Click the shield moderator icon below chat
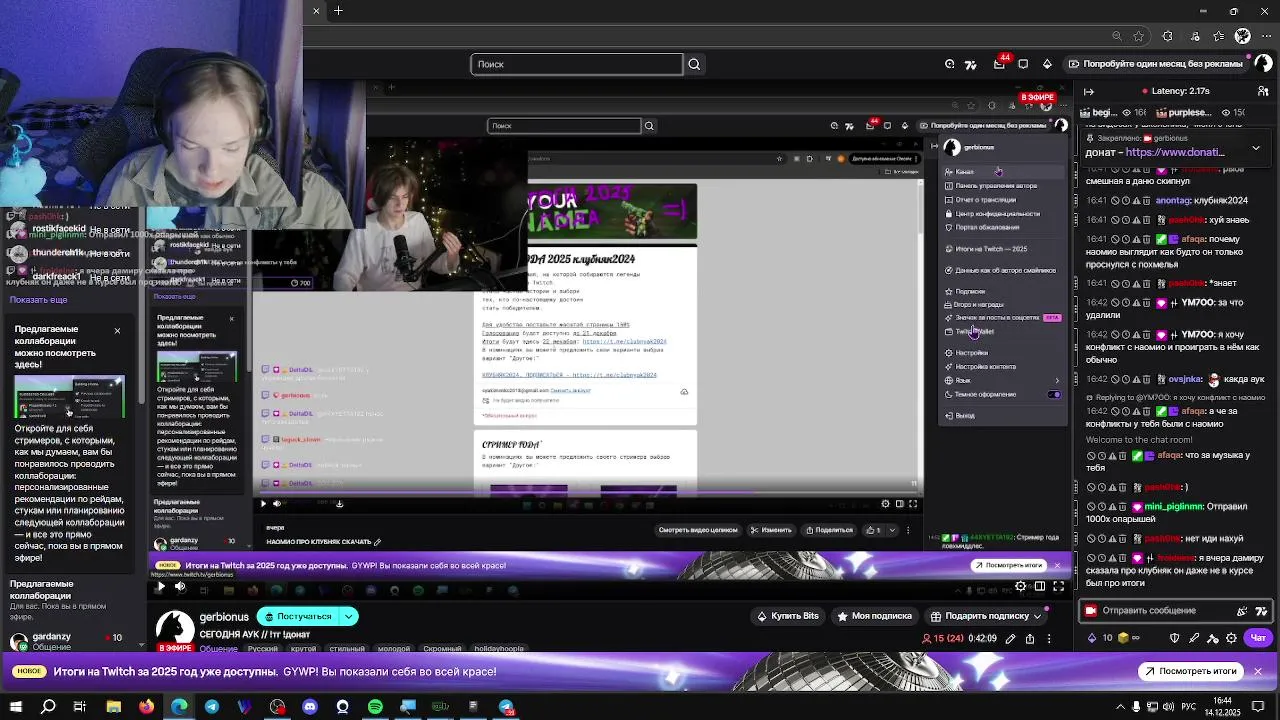1280x720 pixels. click(1175, 638)
